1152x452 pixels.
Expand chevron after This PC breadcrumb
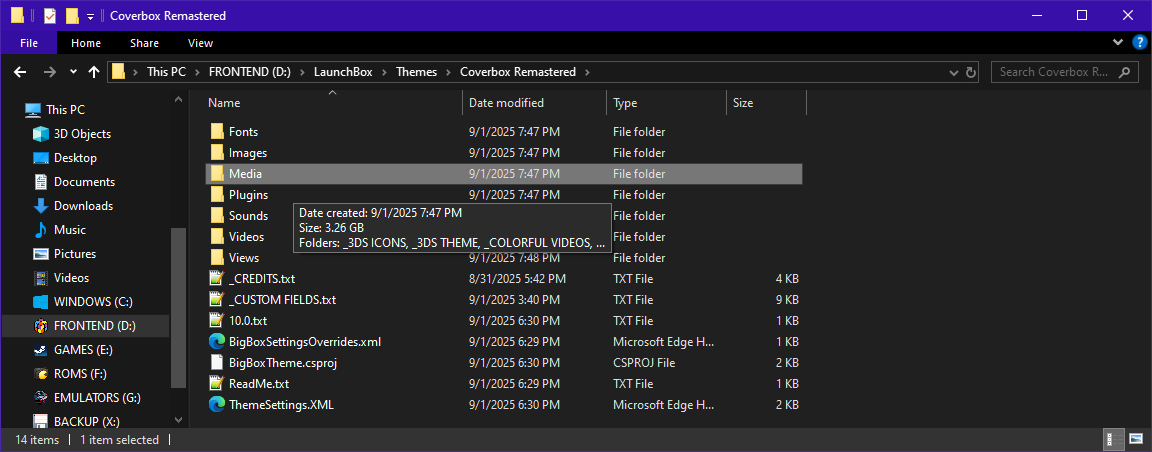pyautogui.click(x=196, y=72)
